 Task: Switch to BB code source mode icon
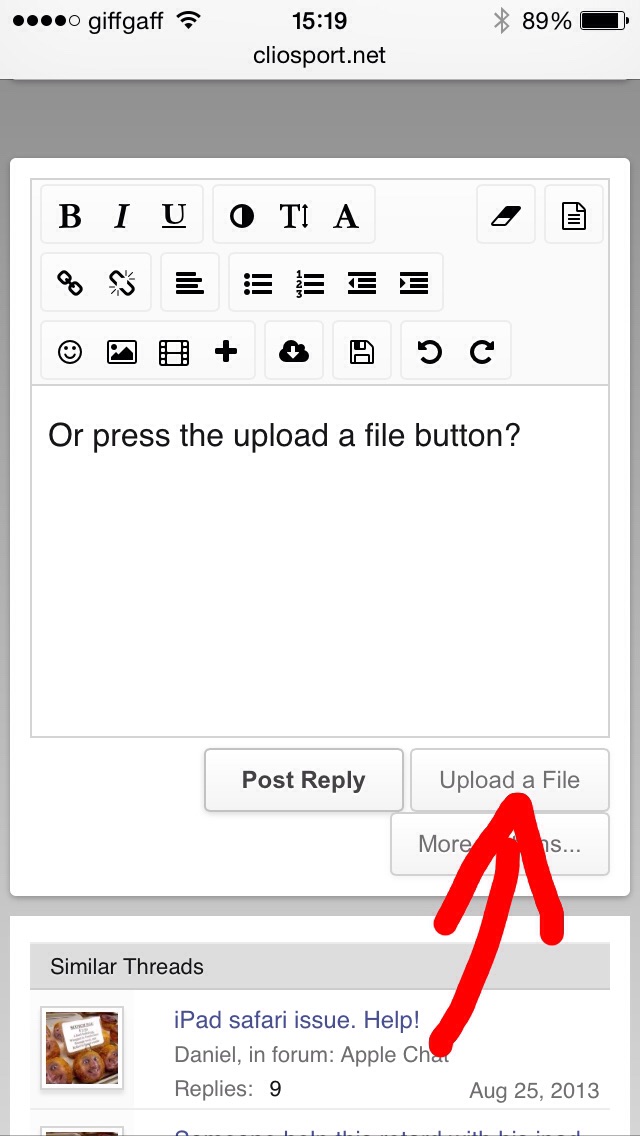(574, 215)
